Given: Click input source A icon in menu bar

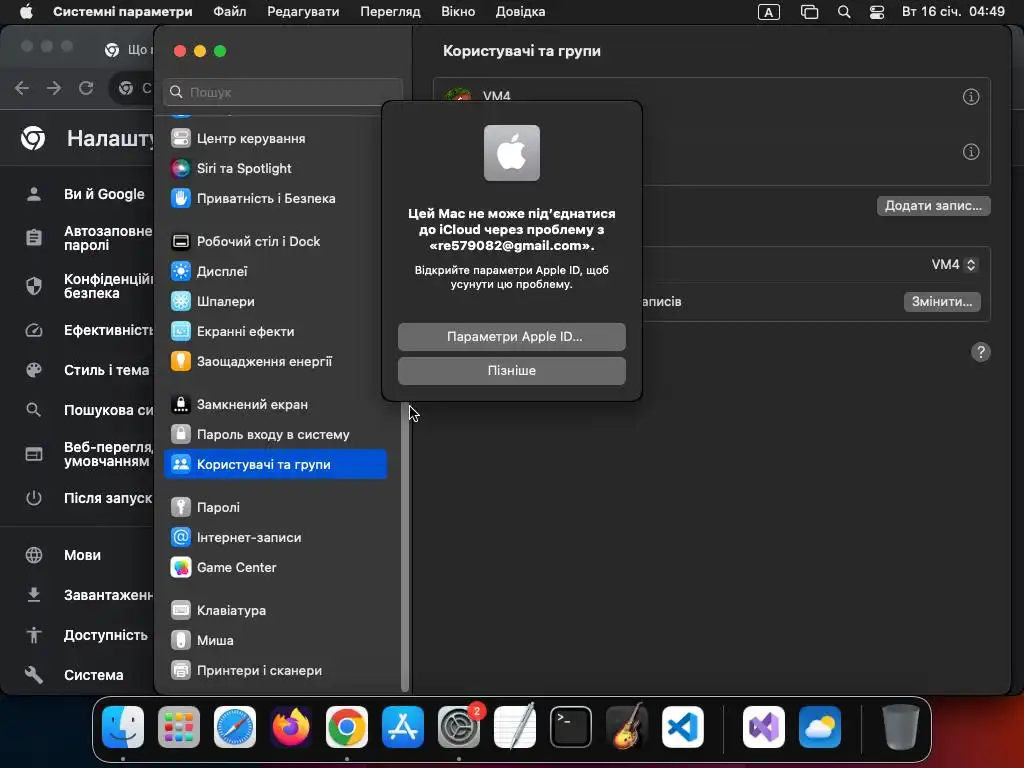Looking at the screenshot, I should (769, 12).
